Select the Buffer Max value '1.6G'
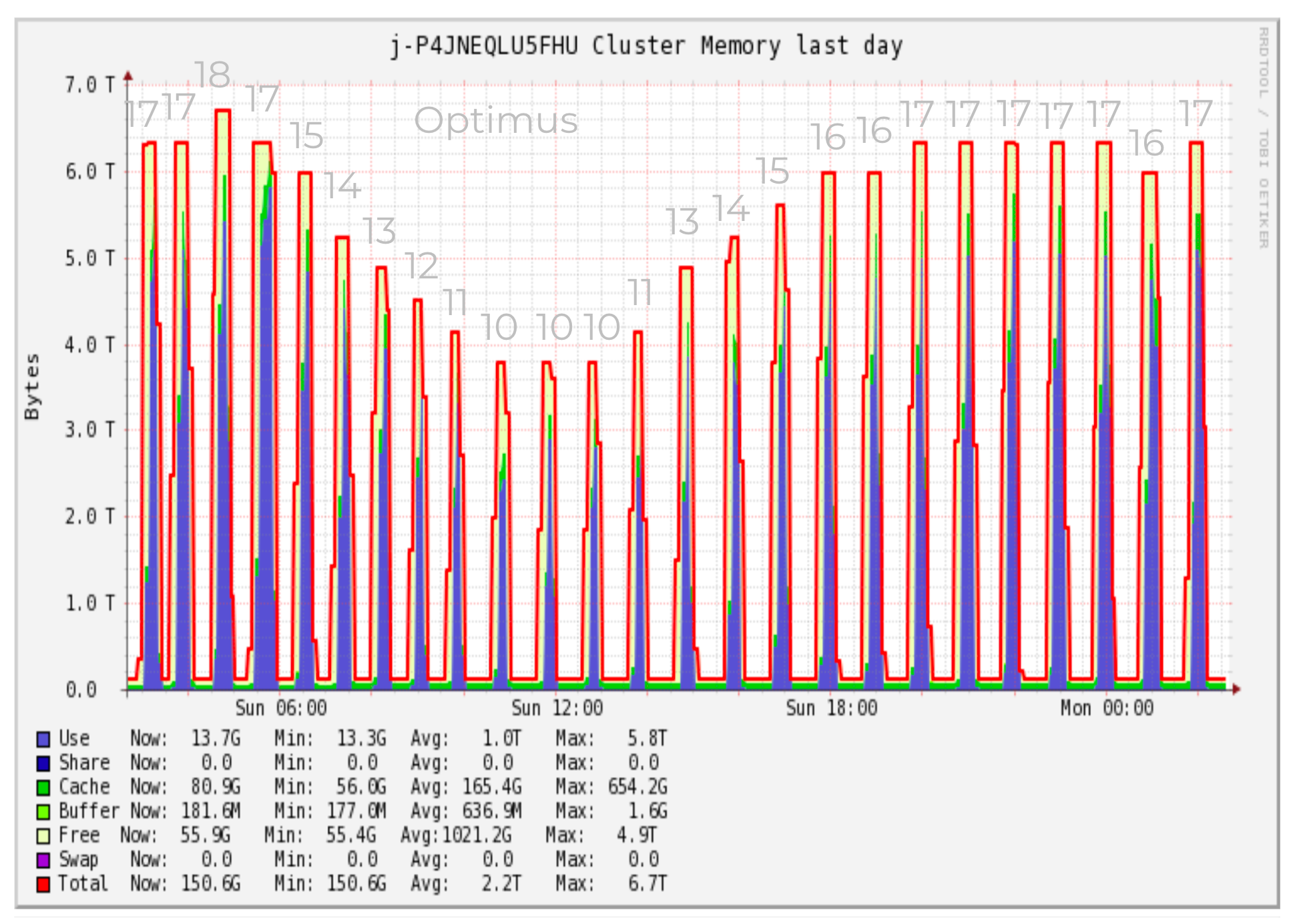 [x=647, y=811]
